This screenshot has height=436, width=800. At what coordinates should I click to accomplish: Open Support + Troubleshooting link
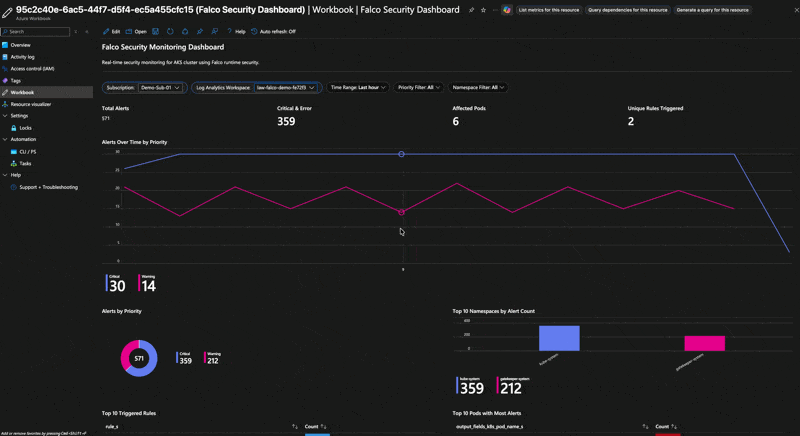[x=46, y=187]
